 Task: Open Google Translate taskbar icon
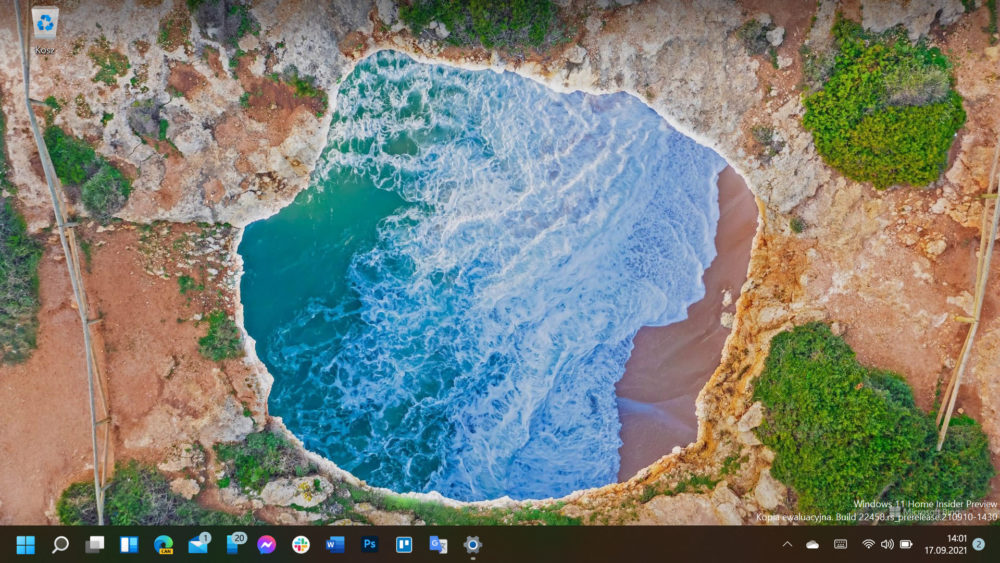pos(438,545)
